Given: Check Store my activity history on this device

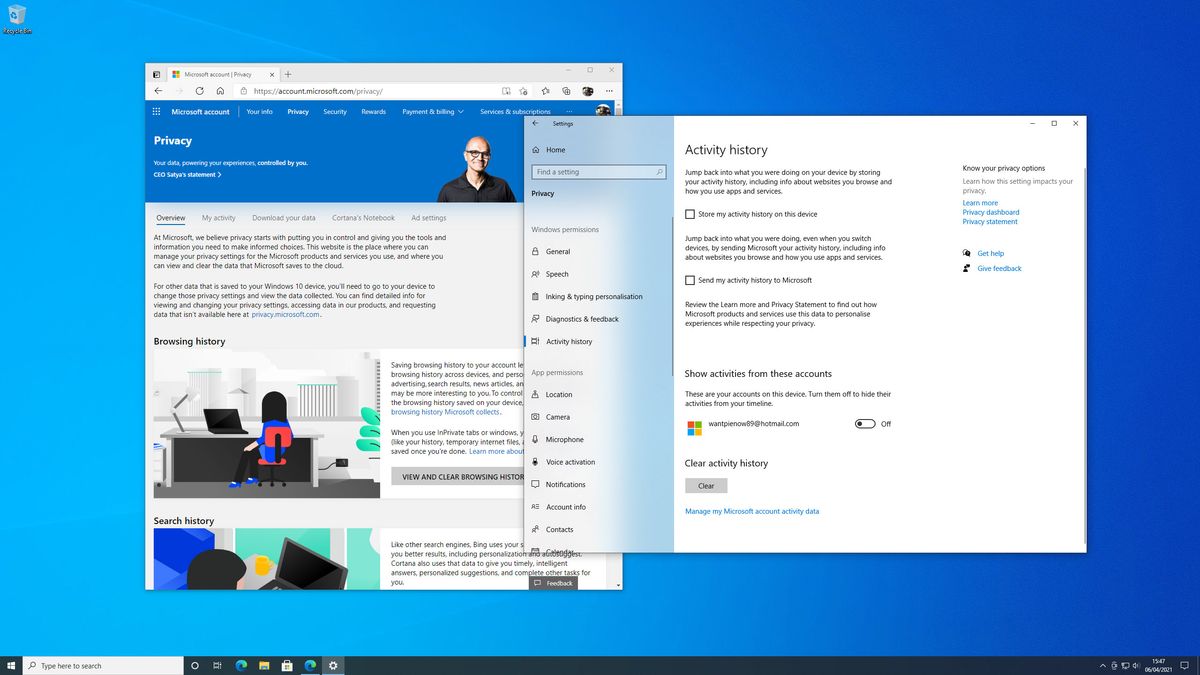Looking at the screenshot, I should (689, 213).
